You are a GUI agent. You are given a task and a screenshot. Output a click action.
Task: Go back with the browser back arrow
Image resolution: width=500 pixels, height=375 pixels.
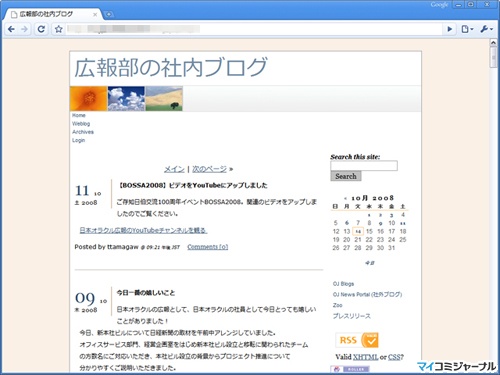tap(11, 29)
